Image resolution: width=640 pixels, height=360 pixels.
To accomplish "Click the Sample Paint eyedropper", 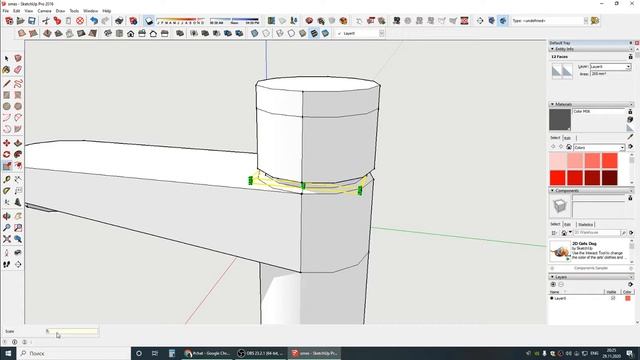I will click(x=630, y=137).
